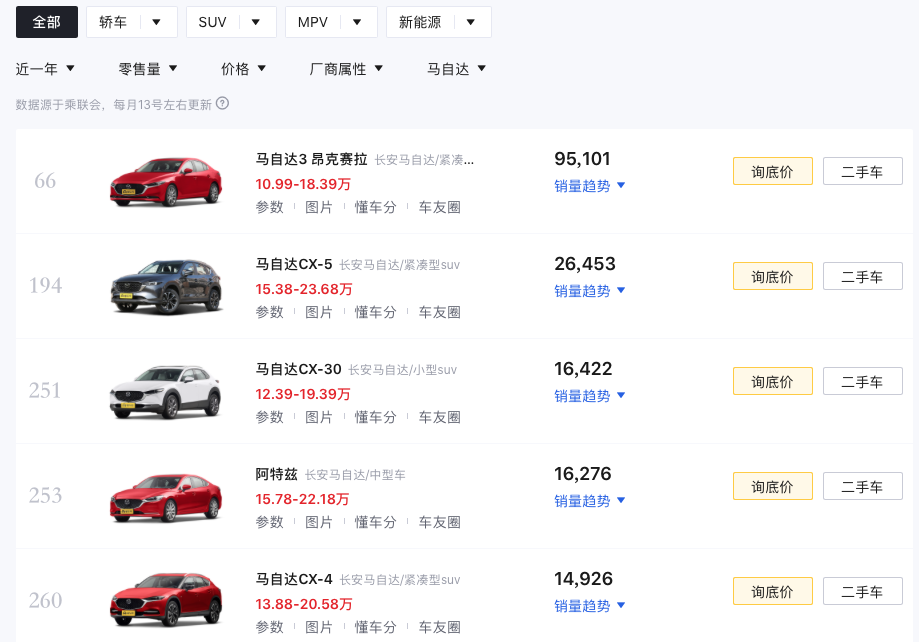Open the 马自达3 昂克赛拉 car thumbnail
This screenshot has height=642, width=919.
[166, 181]
